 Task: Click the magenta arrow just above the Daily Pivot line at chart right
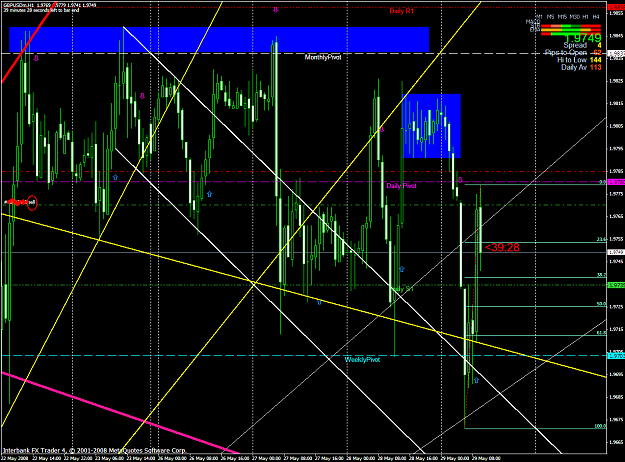(x=460, y=180)
